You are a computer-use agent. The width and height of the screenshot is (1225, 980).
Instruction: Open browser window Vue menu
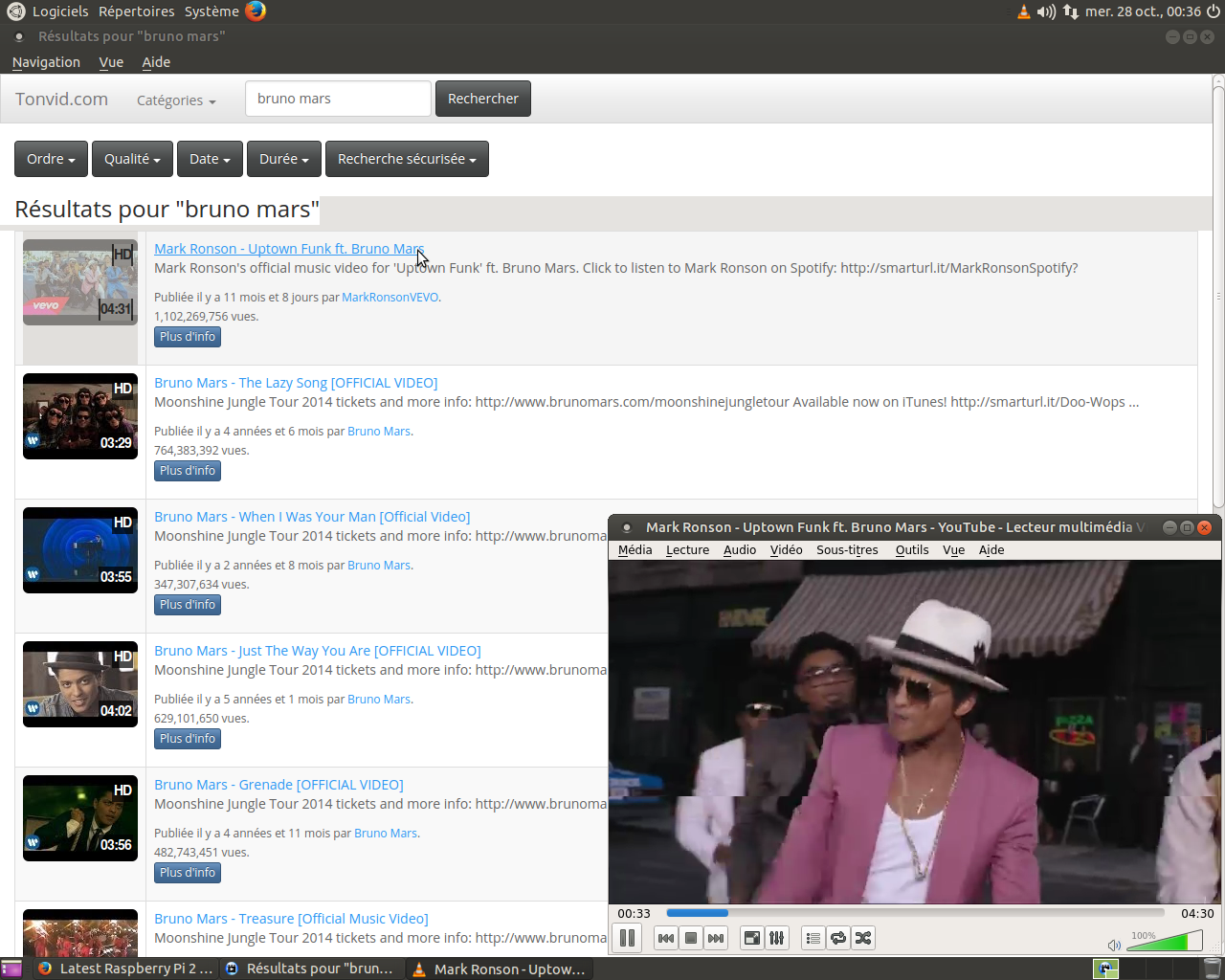click(111, 62)
